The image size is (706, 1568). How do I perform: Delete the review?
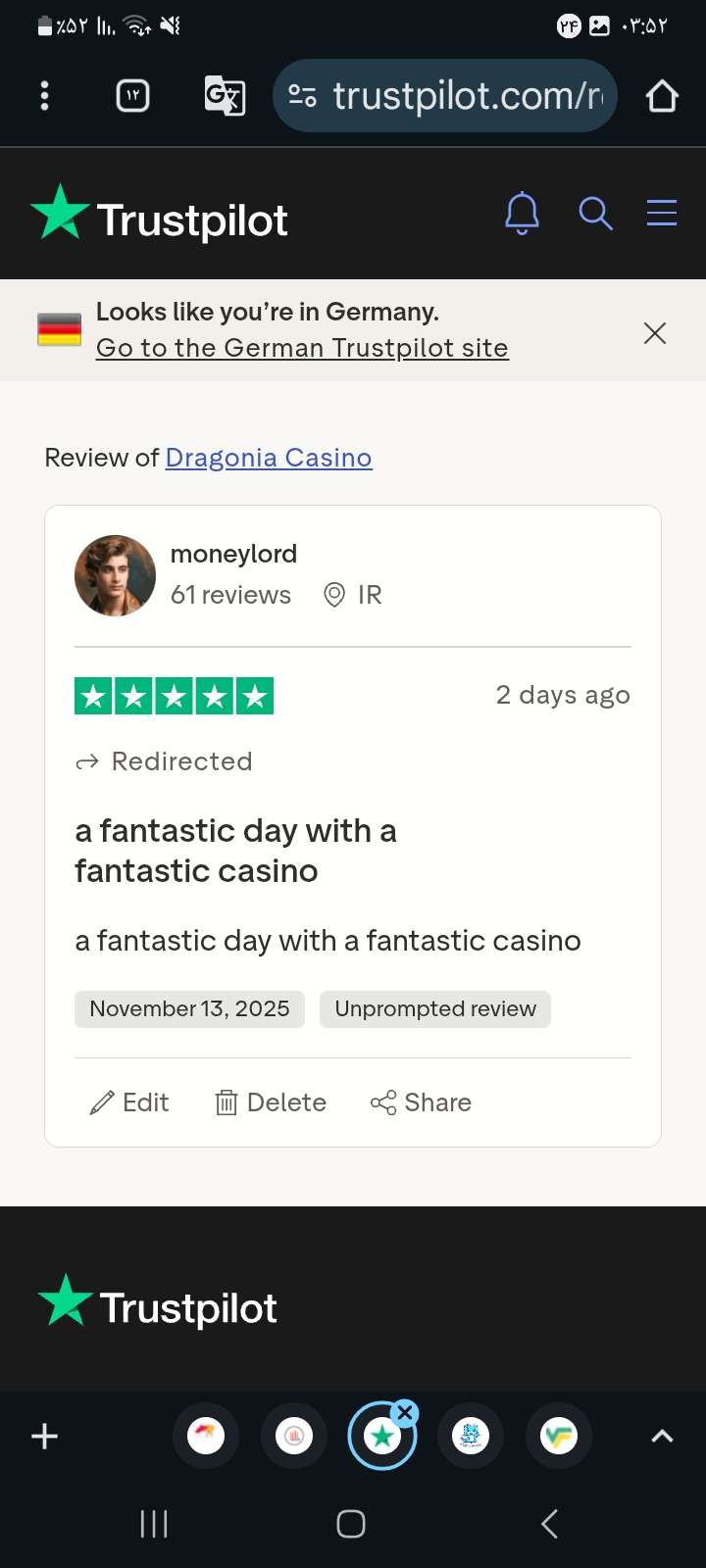coord(271,1102)
